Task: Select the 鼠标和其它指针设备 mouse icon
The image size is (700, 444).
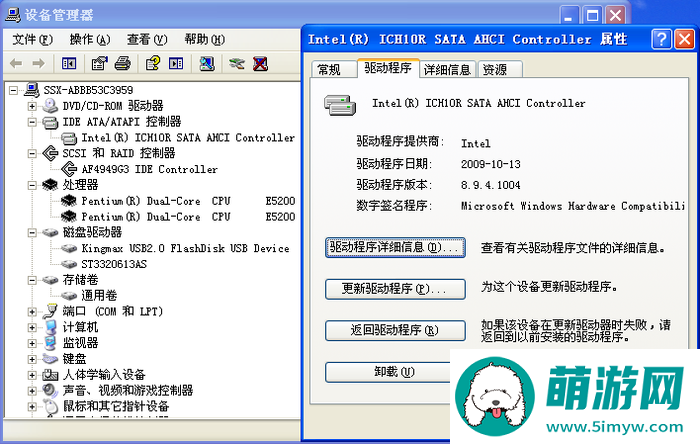Action: tap(50, 407)
